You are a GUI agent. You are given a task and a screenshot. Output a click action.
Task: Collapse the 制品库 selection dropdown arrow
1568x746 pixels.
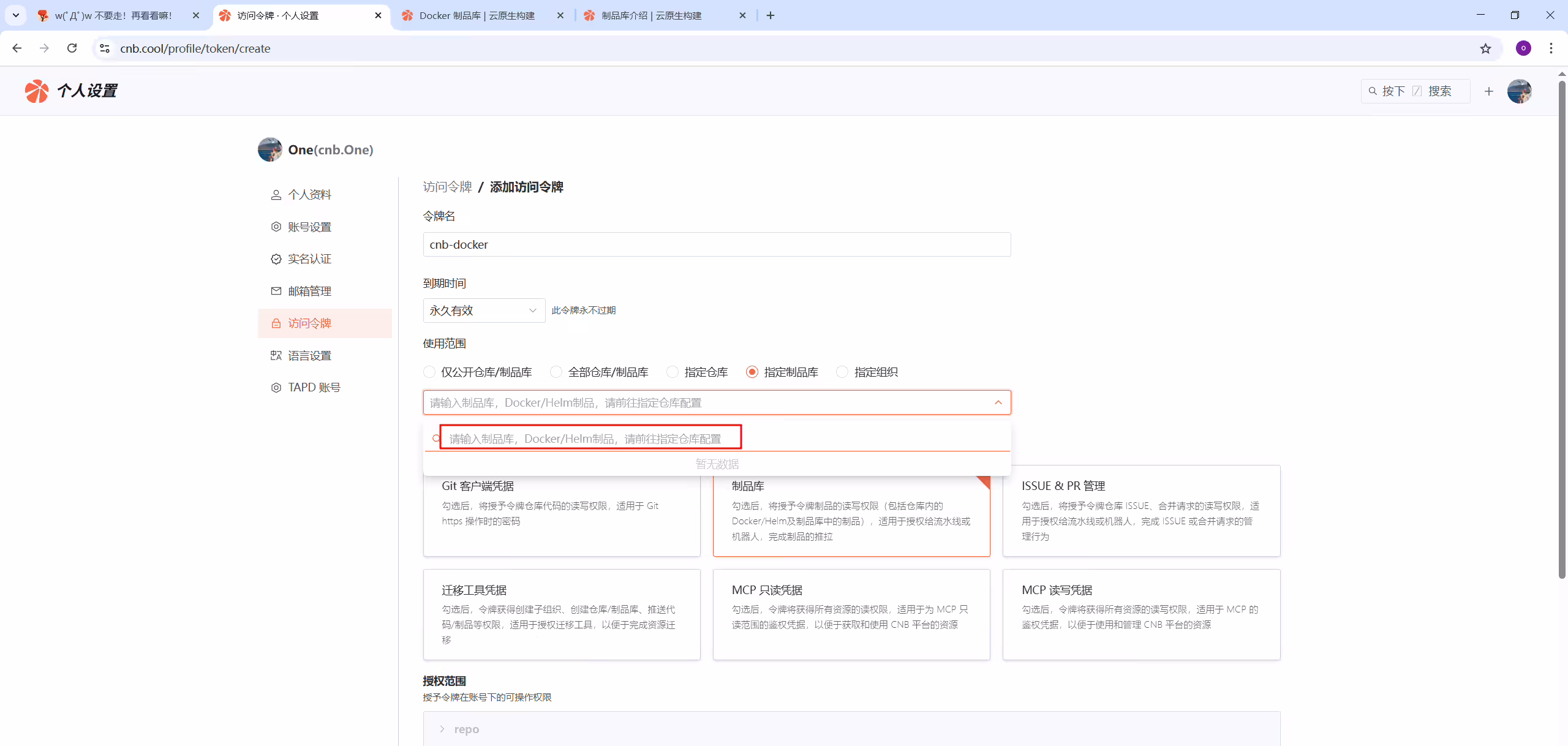point(998,402)
